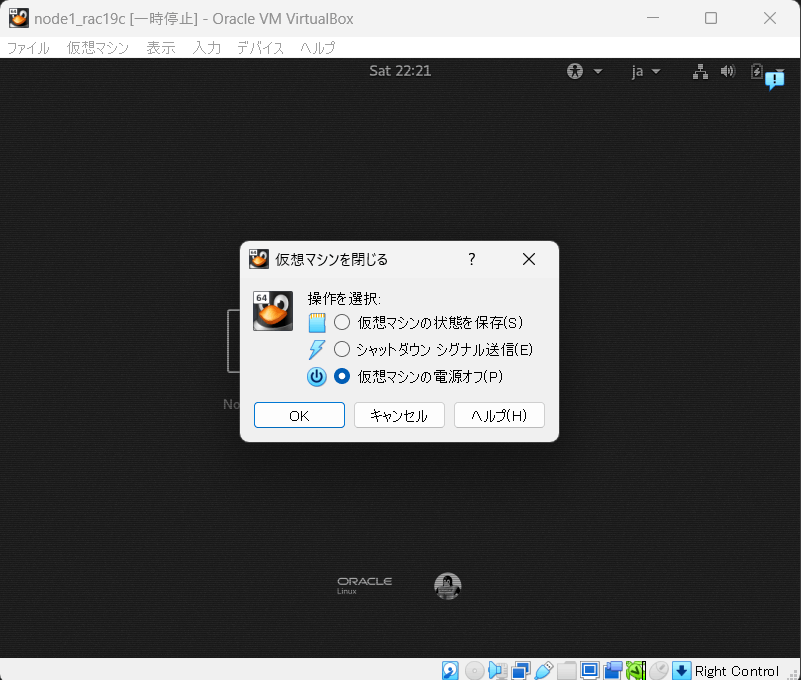Maximize the VirtualBox window
Viewport: 801px width, 680px height.
(x=711, y=18)
